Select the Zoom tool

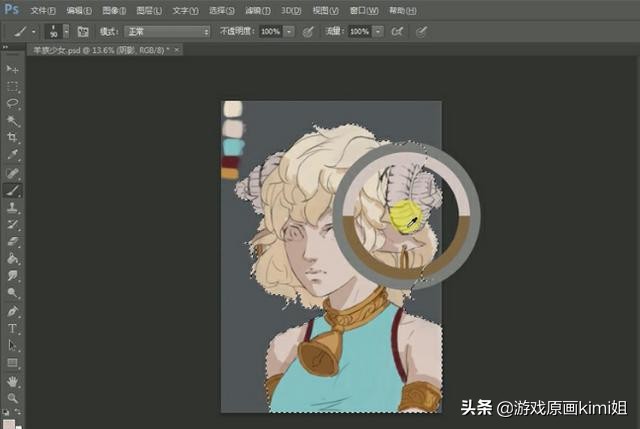pos(12,398)
